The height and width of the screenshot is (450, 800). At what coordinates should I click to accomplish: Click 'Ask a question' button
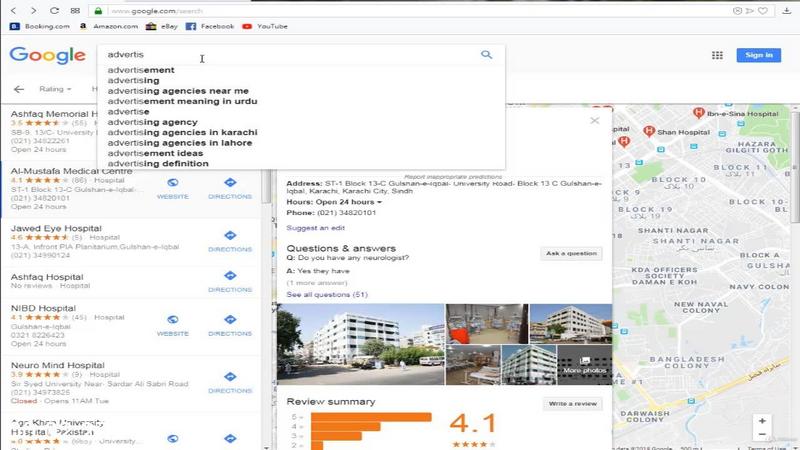[571, 254]
